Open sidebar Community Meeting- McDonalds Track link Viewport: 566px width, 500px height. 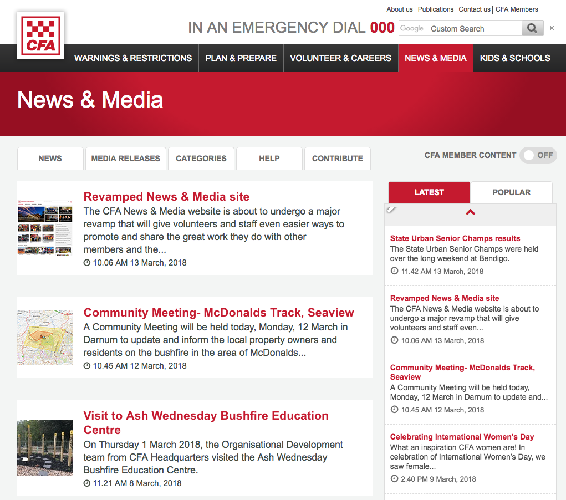tap(462, 372)
